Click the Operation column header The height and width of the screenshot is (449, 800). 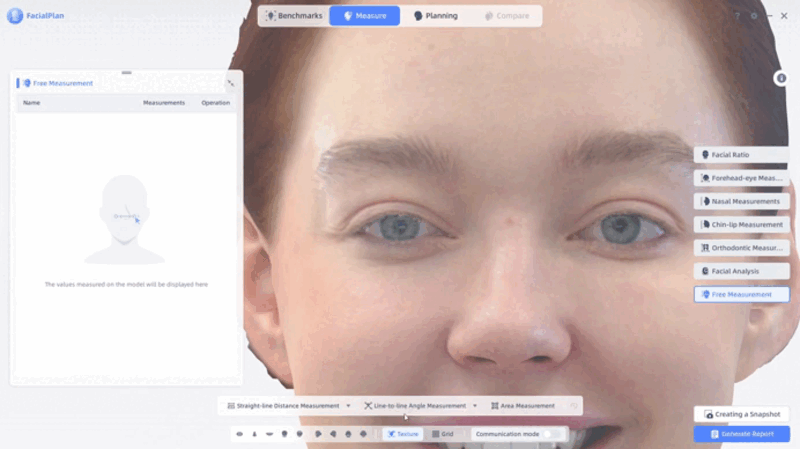click(x=215, y=103)
